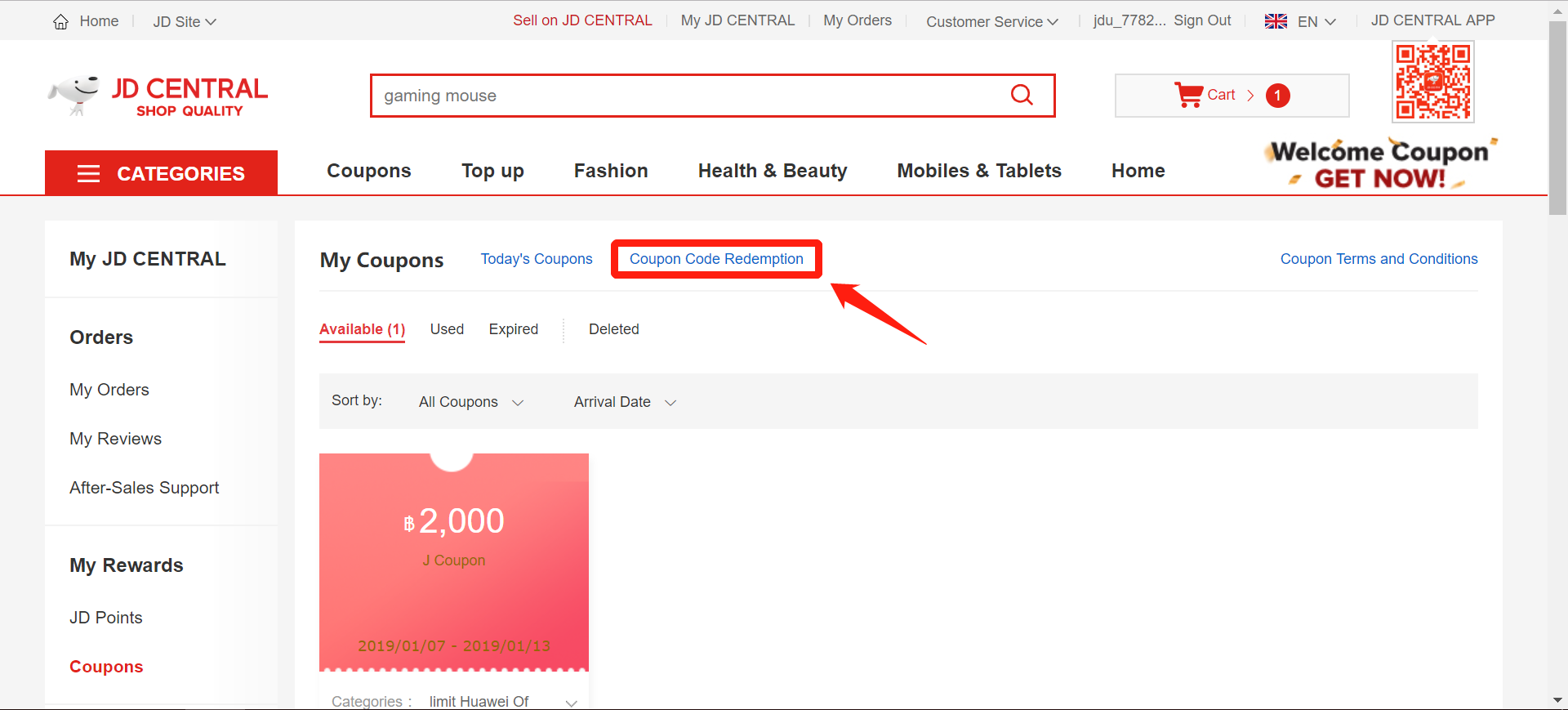The width and height of the screenshot is (1568, 710).
Task: Click the Today's Coupons link
Action: tap(537, 259)
